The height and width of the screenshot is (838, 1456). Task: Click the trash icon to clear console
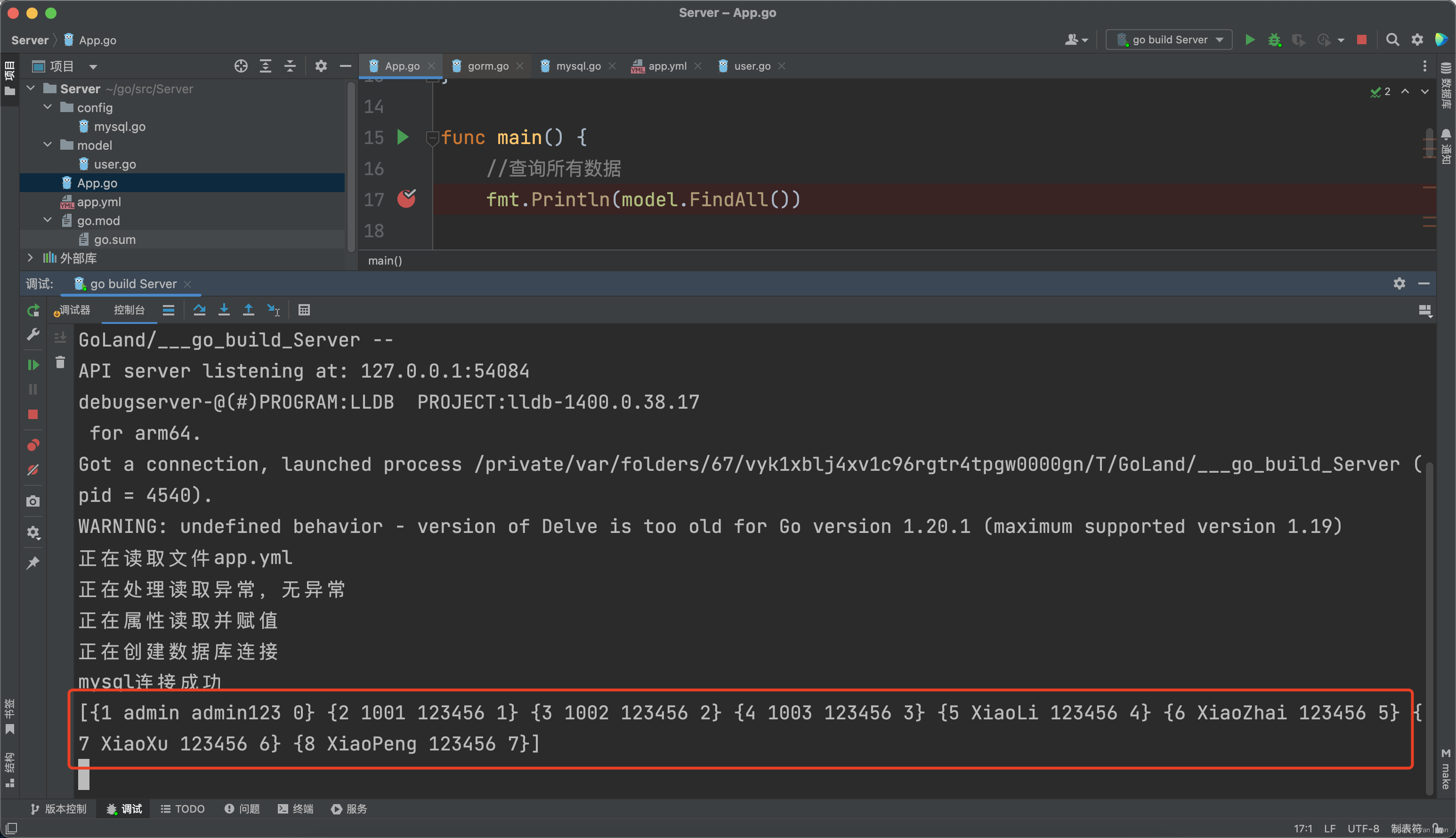[60, 363]
